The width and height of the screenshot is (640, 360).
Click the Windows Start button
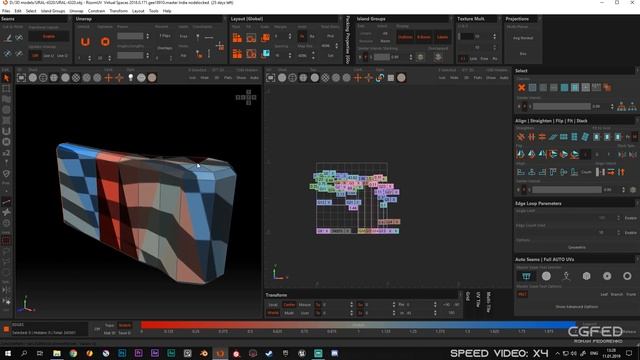click(x=7, y=353)
